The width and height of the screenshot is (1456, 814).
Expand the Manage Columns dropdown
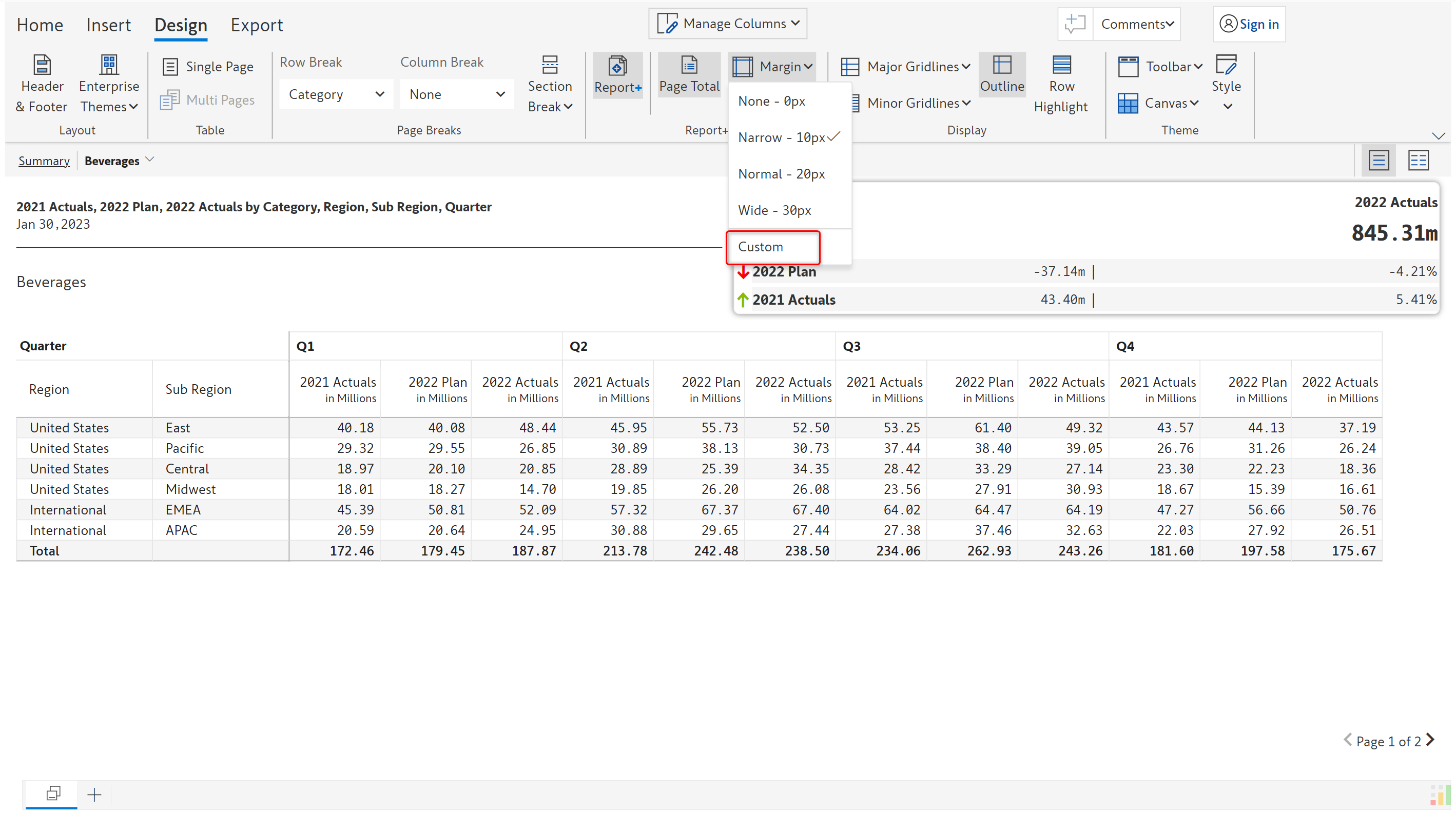point(728,24)
